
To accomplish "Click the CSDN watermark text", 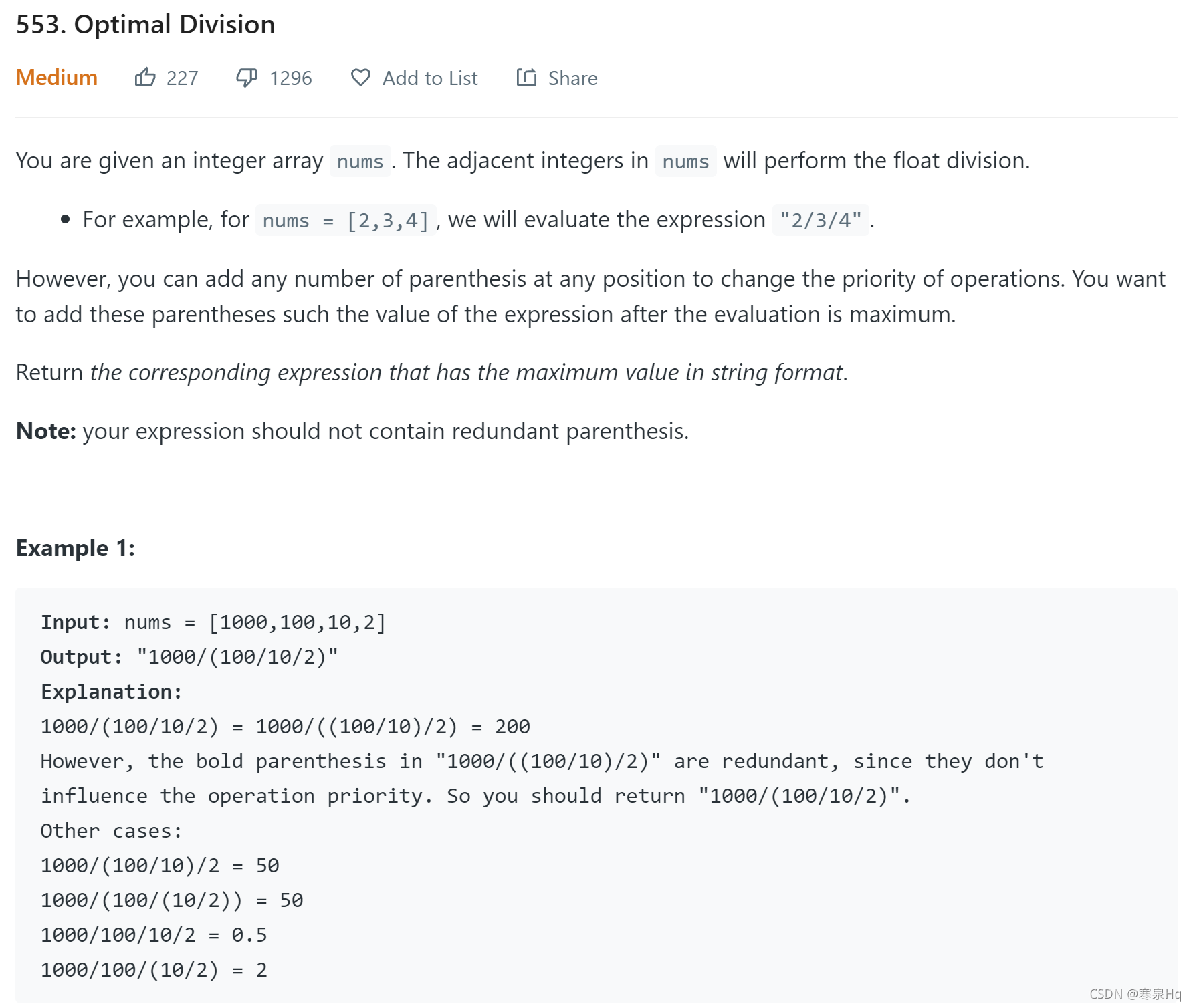I will [x=1135, y=994].
